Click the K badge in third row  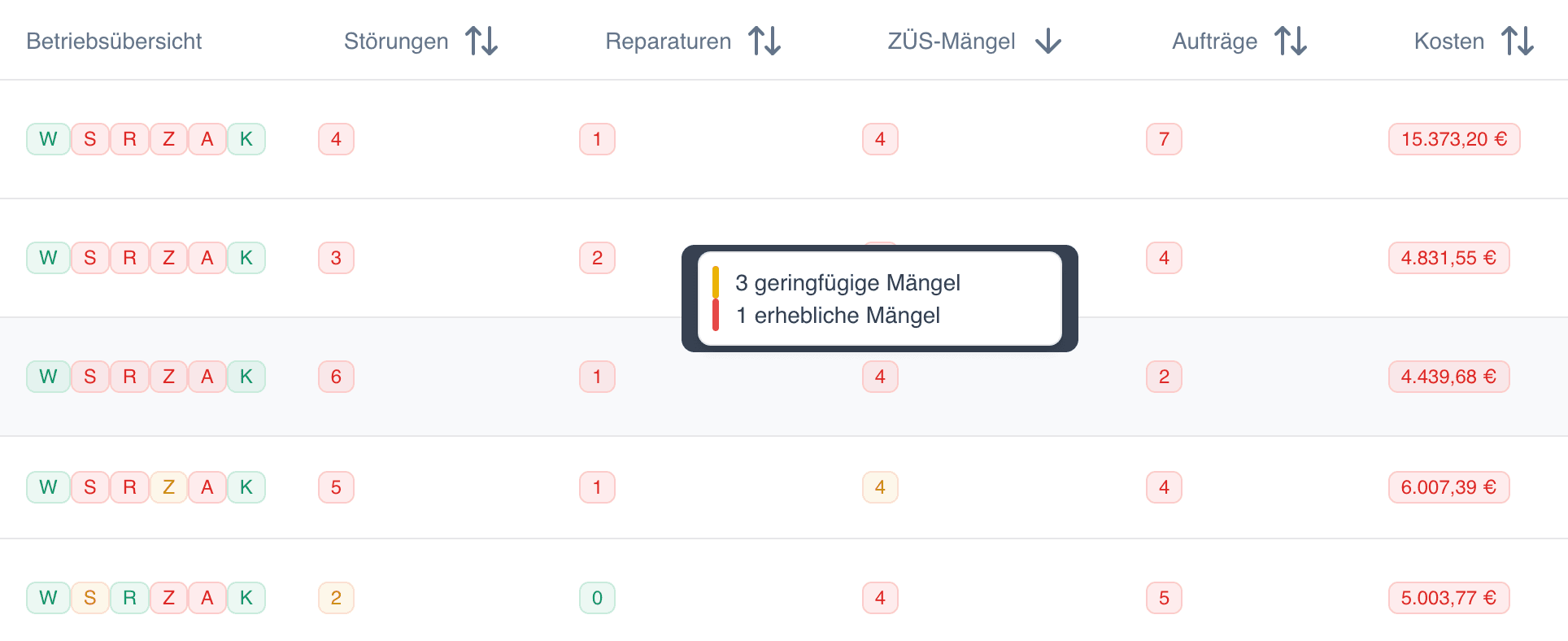[x=246, y=377]
